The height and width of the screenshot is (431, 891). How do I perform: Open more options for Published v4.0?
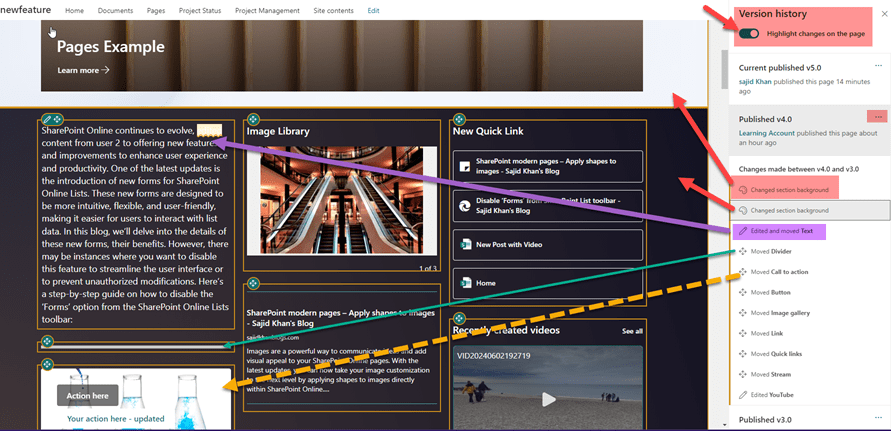(878, 117)
